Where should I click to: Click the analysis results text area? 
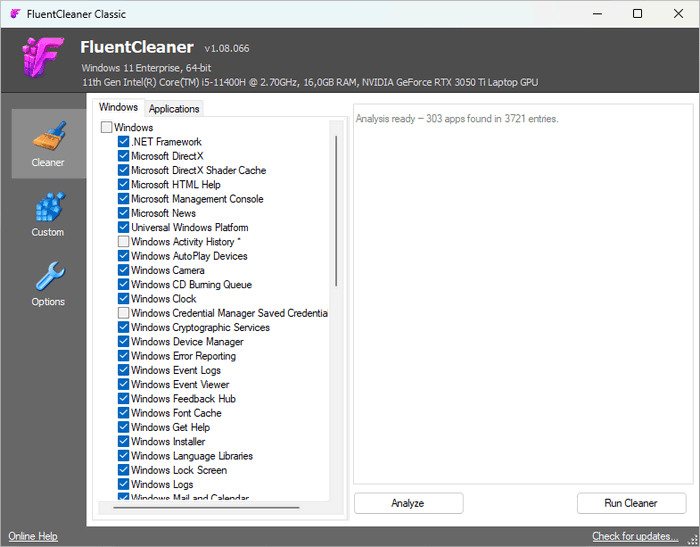tap(523, 294)
